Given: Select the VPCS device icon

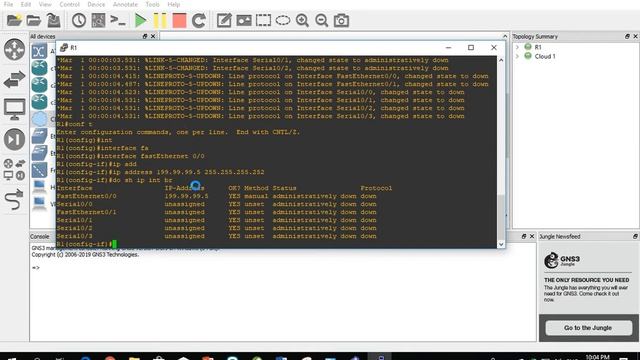Looking at the screenshot, I should [40, 204].
